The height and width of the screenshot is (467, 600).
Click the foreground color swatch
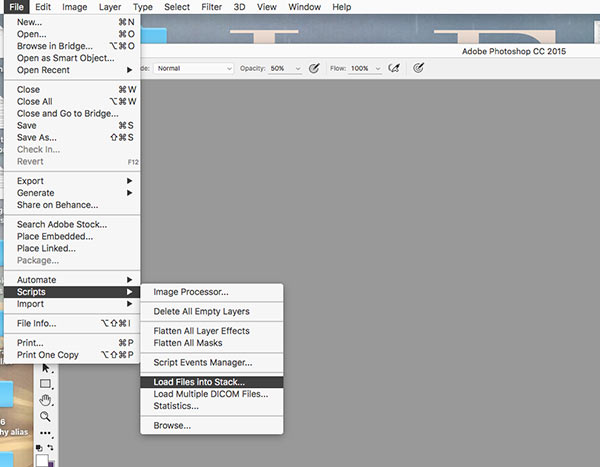tap(42, 460)
